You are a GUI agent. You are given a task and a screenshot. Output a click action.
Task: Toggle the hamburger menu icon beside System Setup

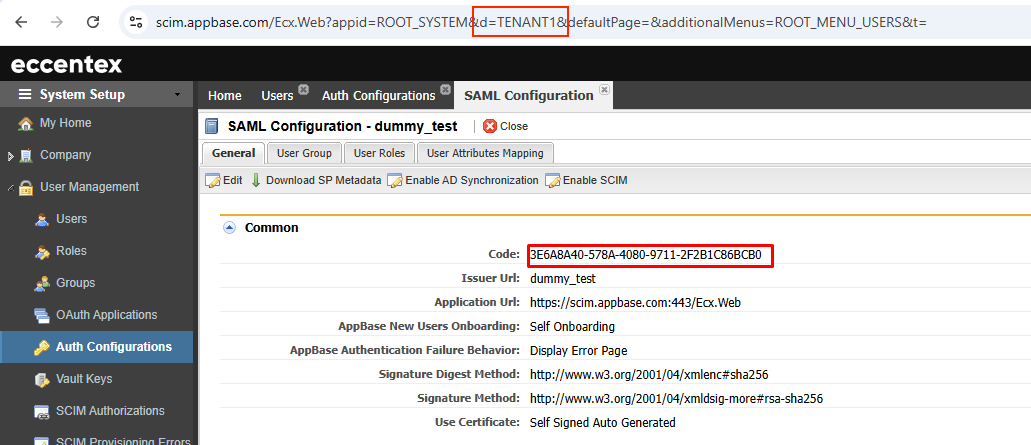click(25, 95)
